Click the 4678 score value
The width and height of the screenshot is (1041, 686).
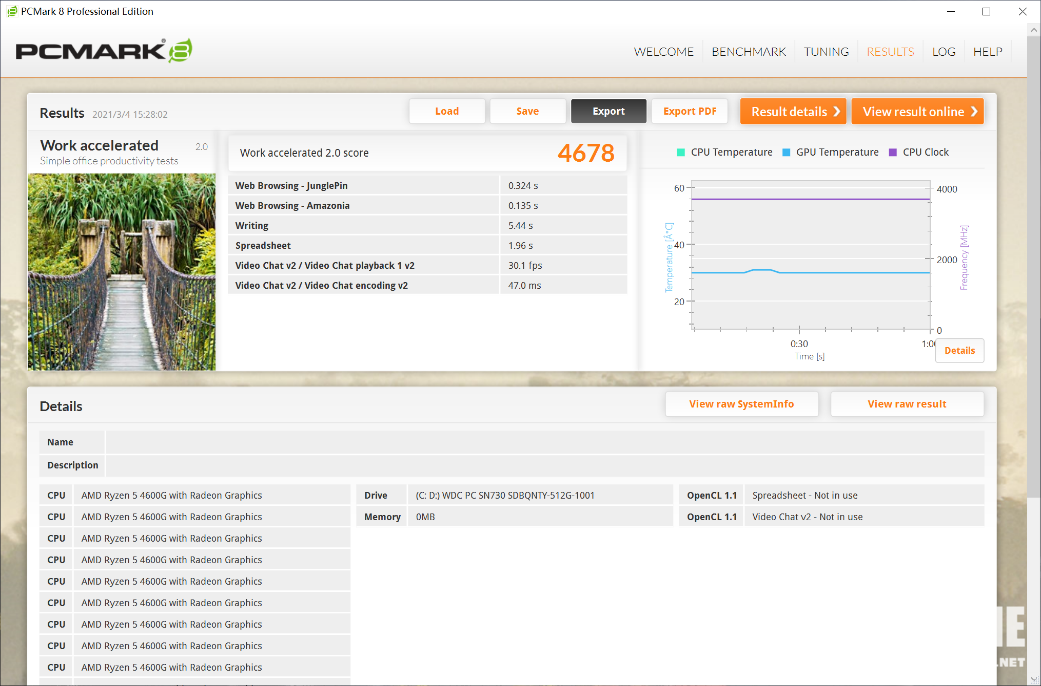coord(586,153)
